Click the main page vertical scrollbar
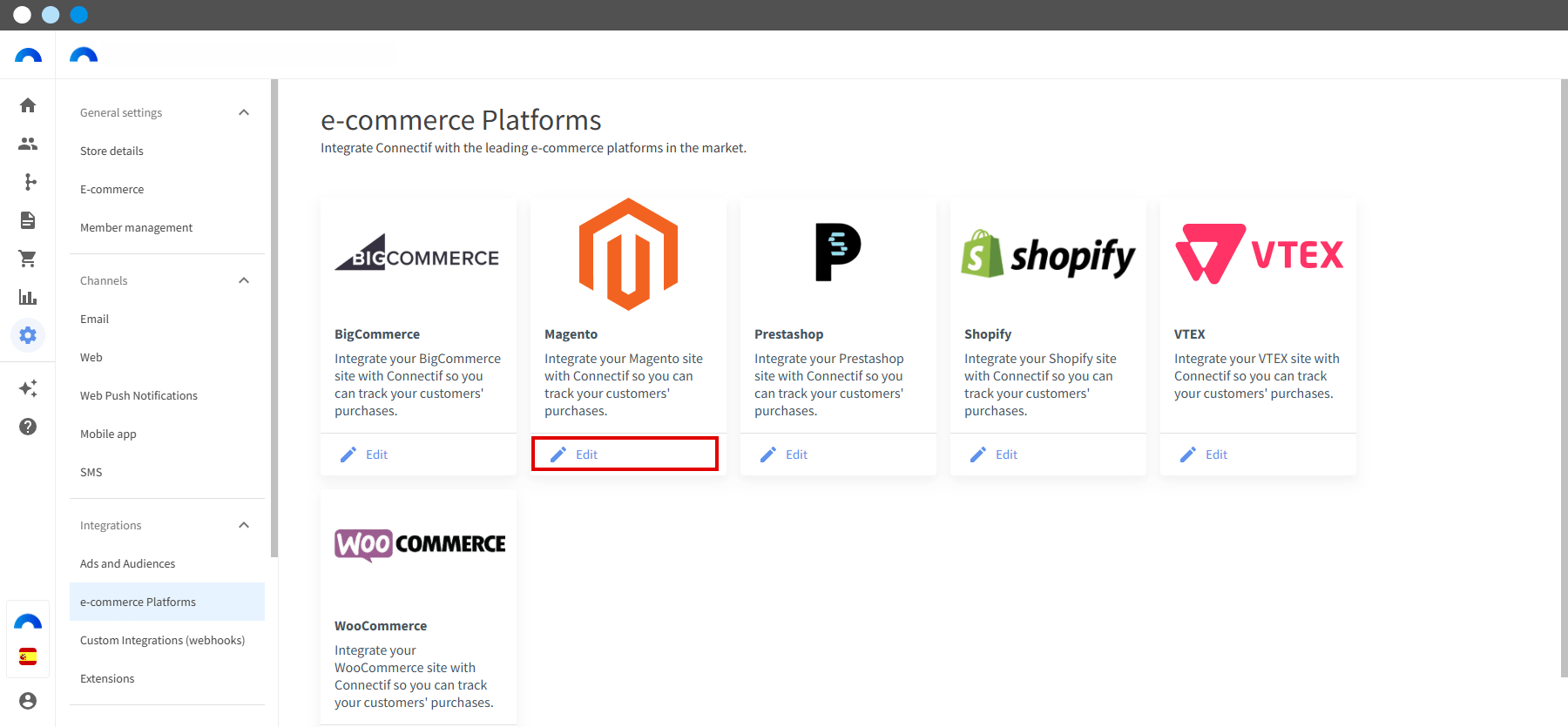This screenshot has height=727, width=1568. pos(1565,378)
